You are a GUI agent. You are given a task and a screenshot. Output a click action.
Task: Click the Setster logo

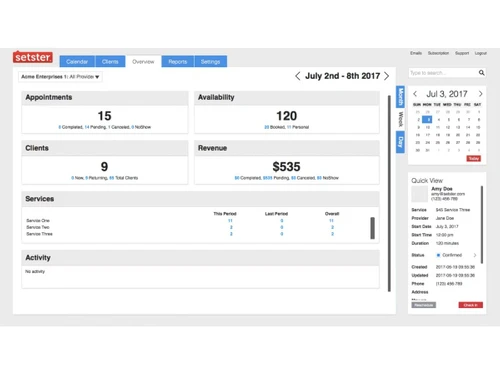click(33, 57)
